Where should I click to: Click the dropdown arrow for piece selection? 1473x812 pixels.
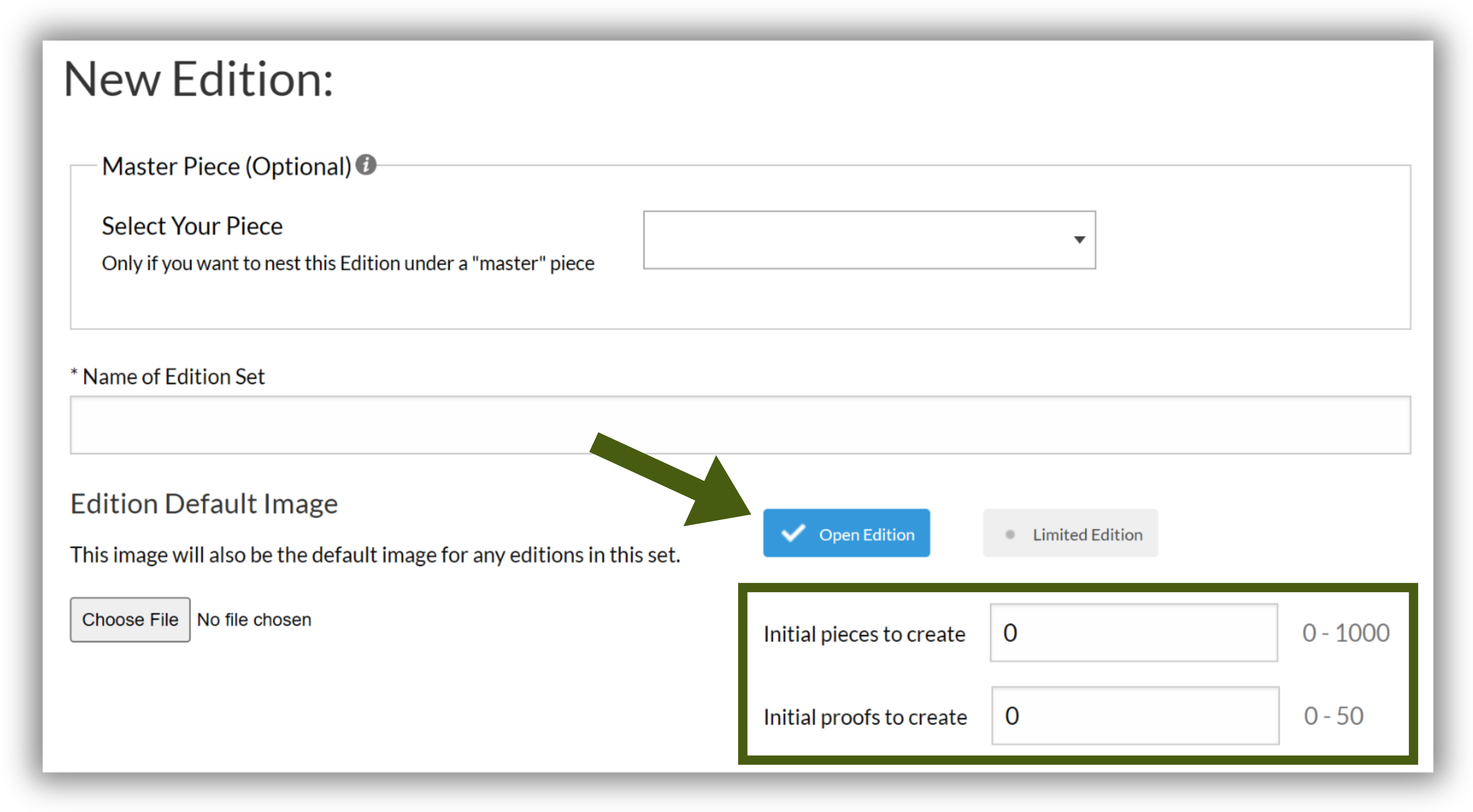pyautogui.click(x=1079, y=239)
